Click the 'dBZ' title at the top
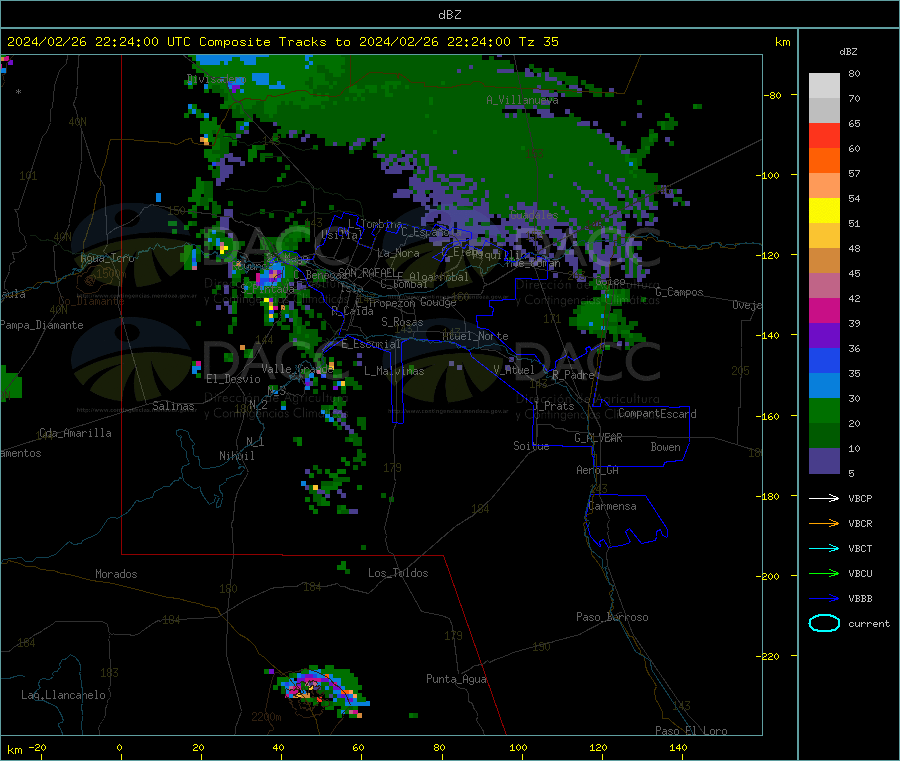The image size is (900, 761). point(449,15)
